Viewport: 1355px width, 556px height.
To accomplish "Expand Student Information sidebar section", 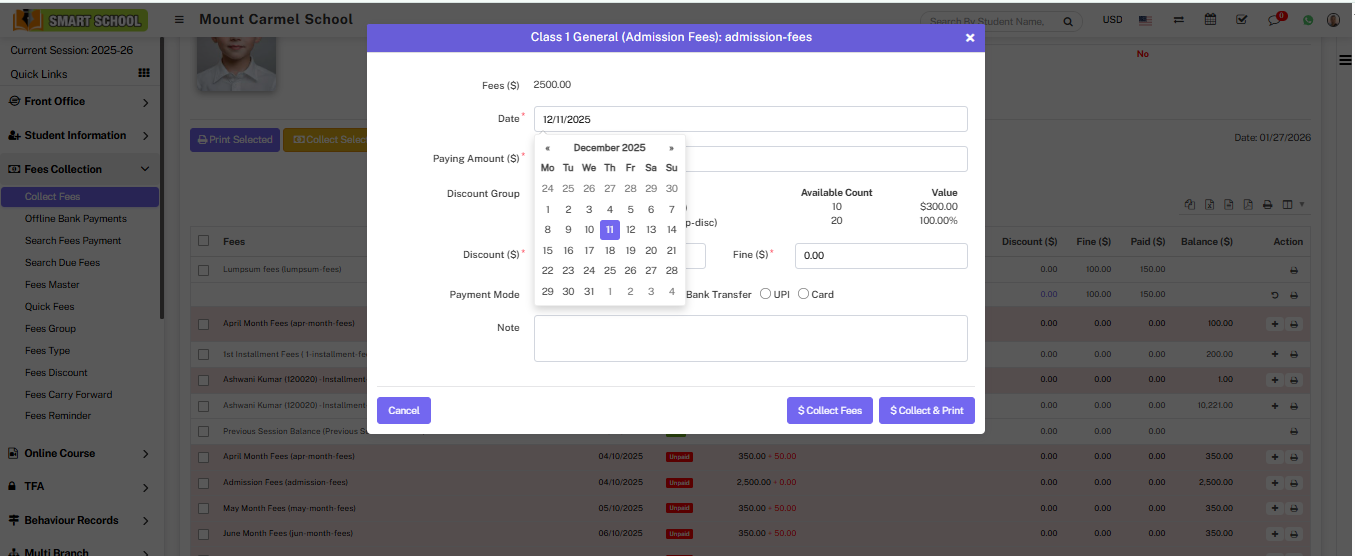I will coord(79,136).
